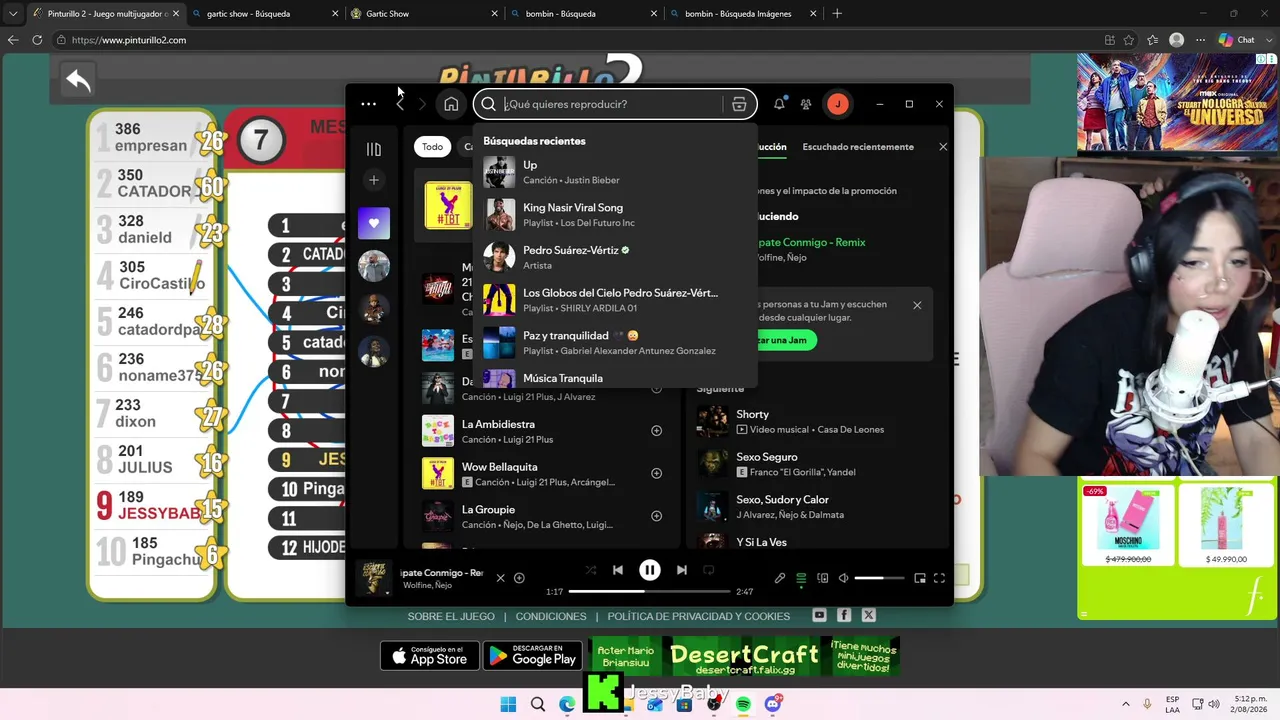This screenshot has height=720, width=1280.
Task: Switch to the Gartic Show browser tab
Action: click(424, 14)
